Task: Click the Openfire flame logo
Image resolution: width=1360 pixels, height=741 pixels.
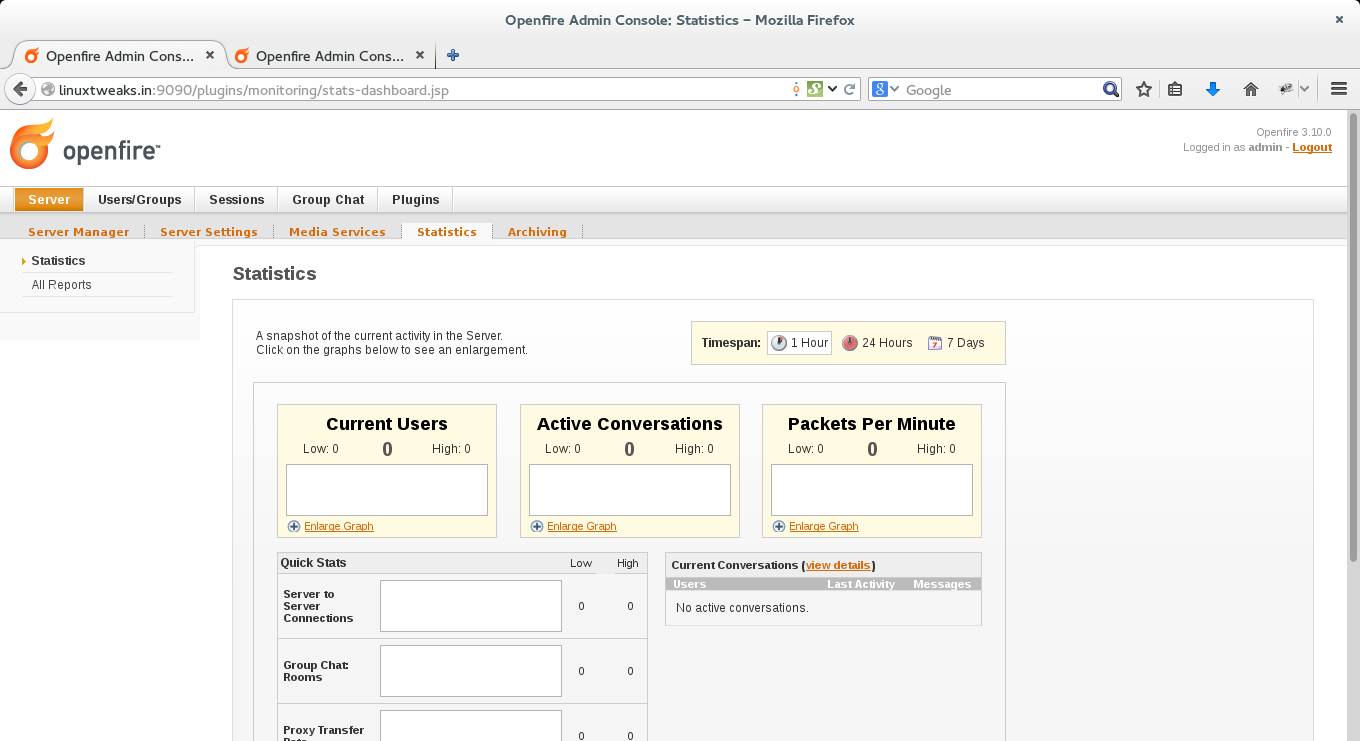Action: (31, 144)
